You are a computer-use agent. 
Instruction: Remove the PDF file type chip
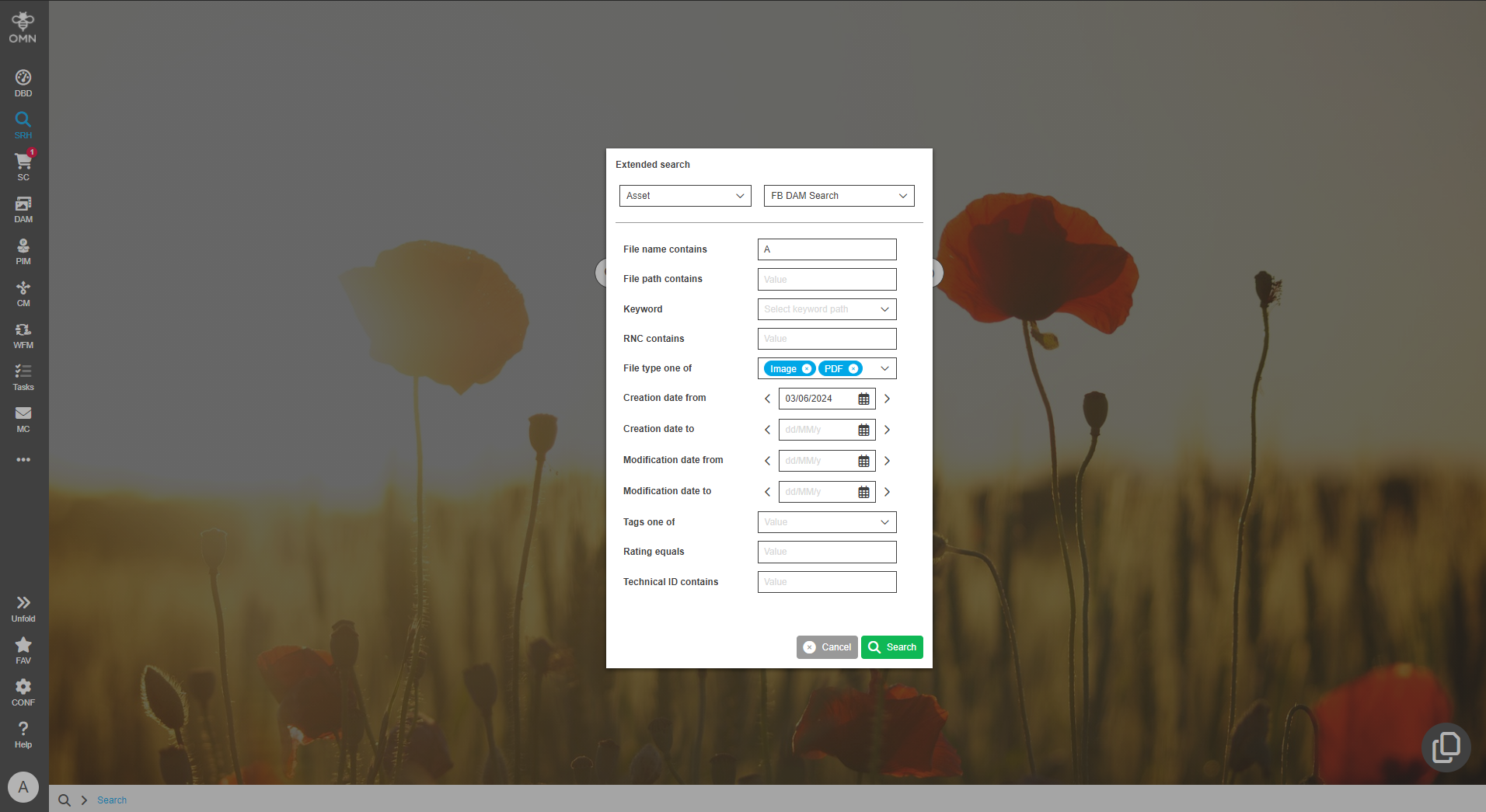pyautogui.click(x=853, y=368)
